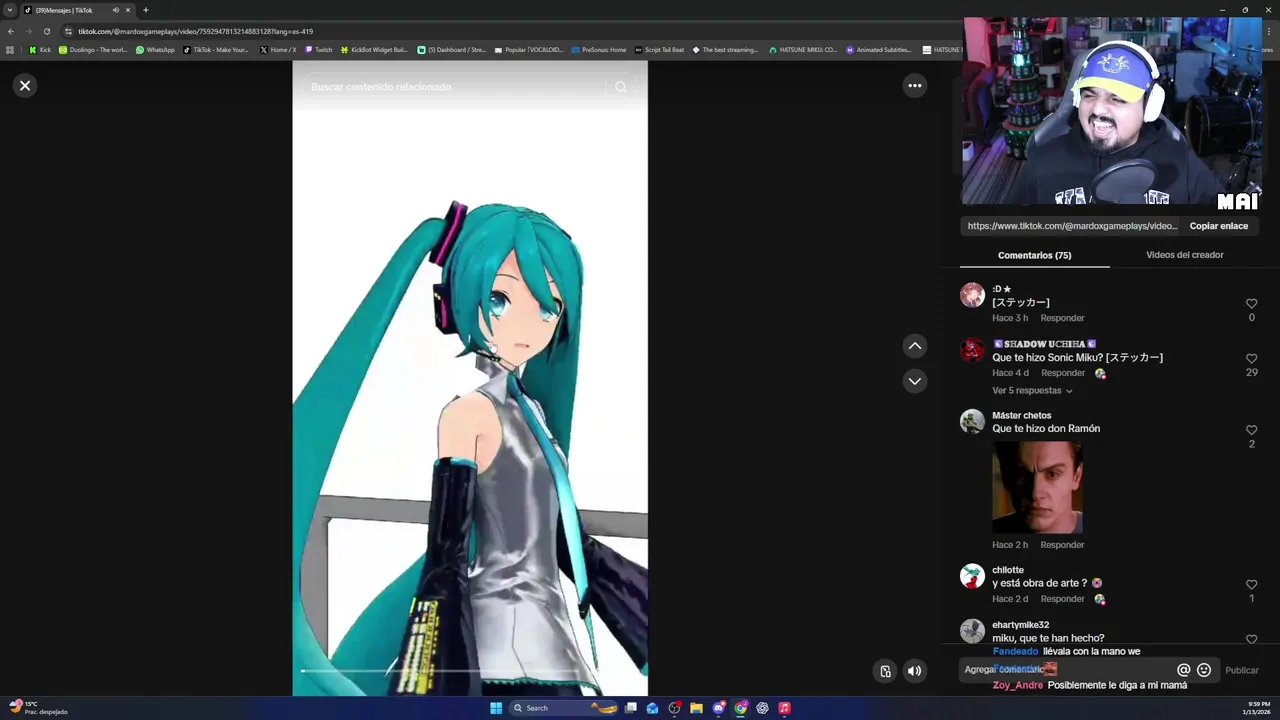This screenshot has width=1280, height=720.
Task: Open the emoji picker in the comment box
Action: coord(1204,670)
